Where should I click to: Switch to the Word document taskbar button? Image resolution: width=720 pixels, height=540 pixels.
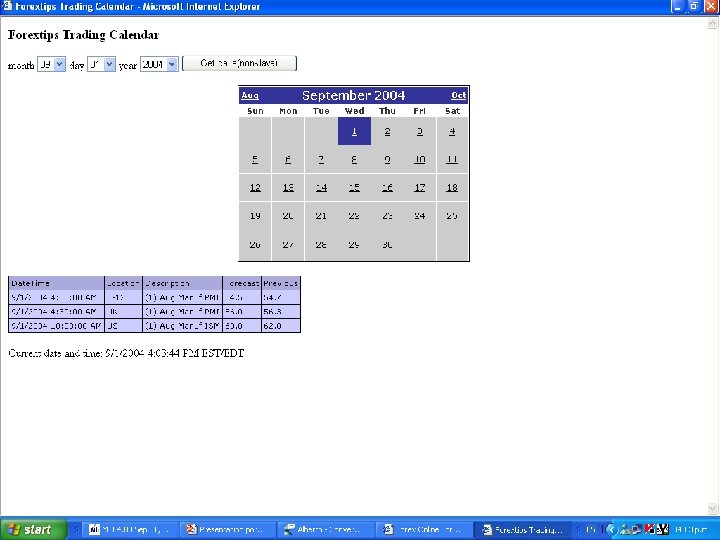(x=130, y=529)
